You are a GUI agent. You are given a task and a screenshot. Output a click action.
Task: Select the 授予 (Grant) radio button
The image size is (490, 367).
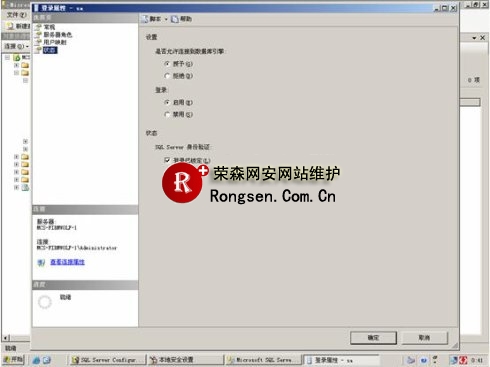(x=167, y=63)
